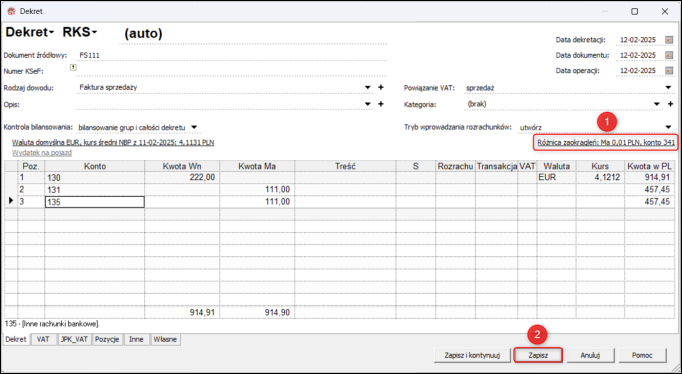Add new Kategoria with plus icon
The height and width of the screenshot is (374, 682).
tap(670, 104)
